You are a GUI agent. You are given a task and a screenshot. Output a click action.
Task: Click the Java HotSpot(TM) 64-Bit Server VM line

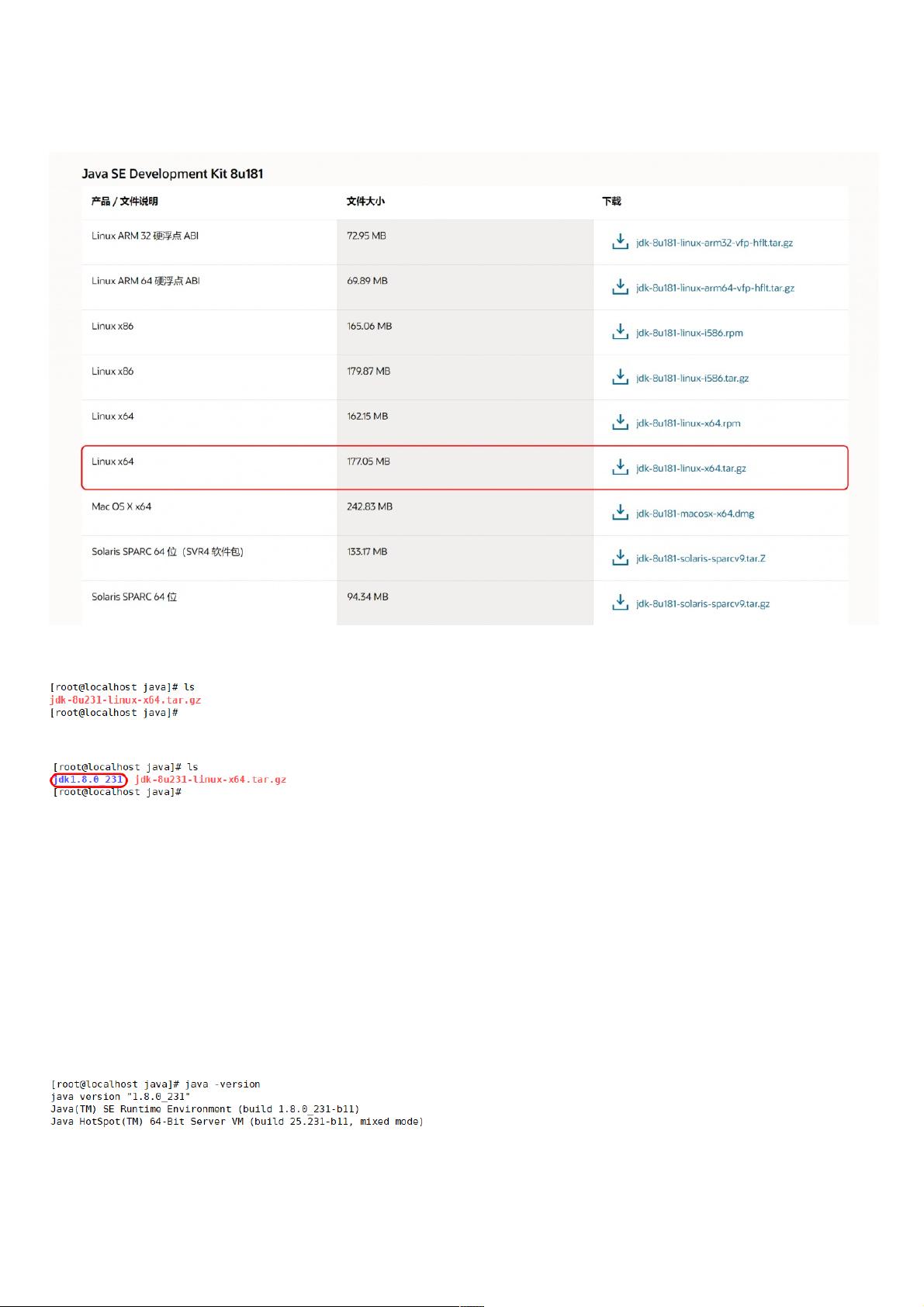237,1122
